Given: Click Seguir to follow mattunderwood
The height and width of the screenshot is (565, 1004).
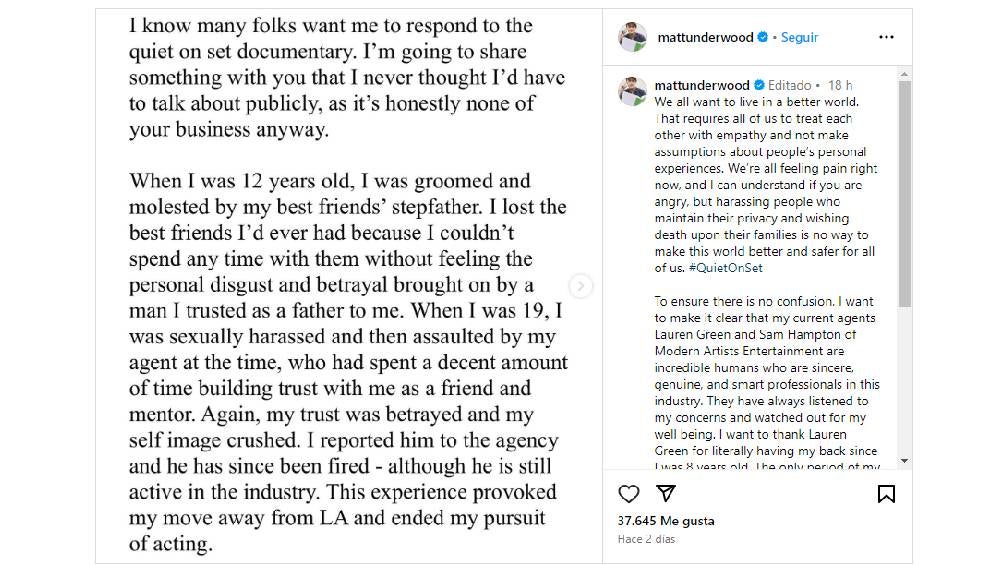Looking at the screenshot, I should (799, 37).
